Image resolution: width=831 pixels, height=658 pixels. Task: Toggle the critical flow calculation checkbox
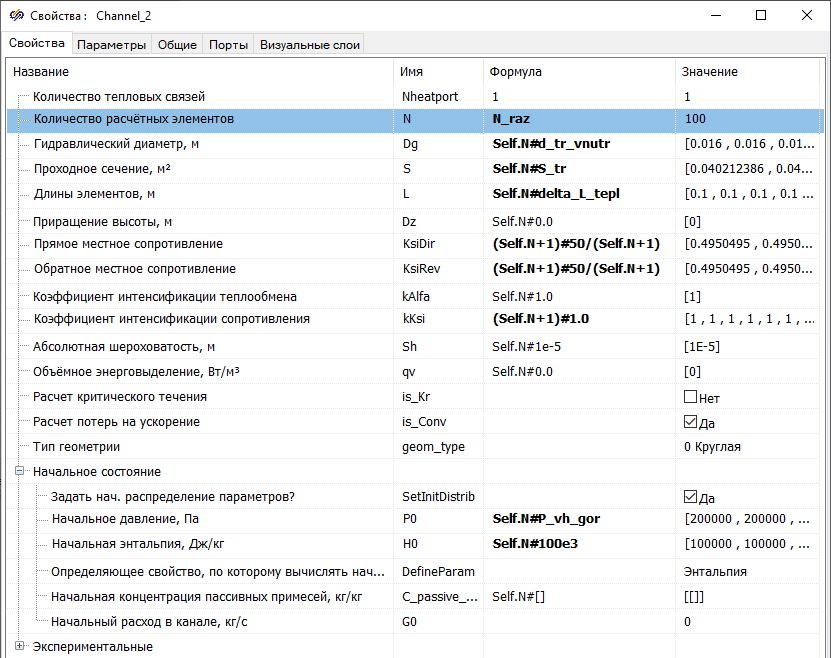690,397
